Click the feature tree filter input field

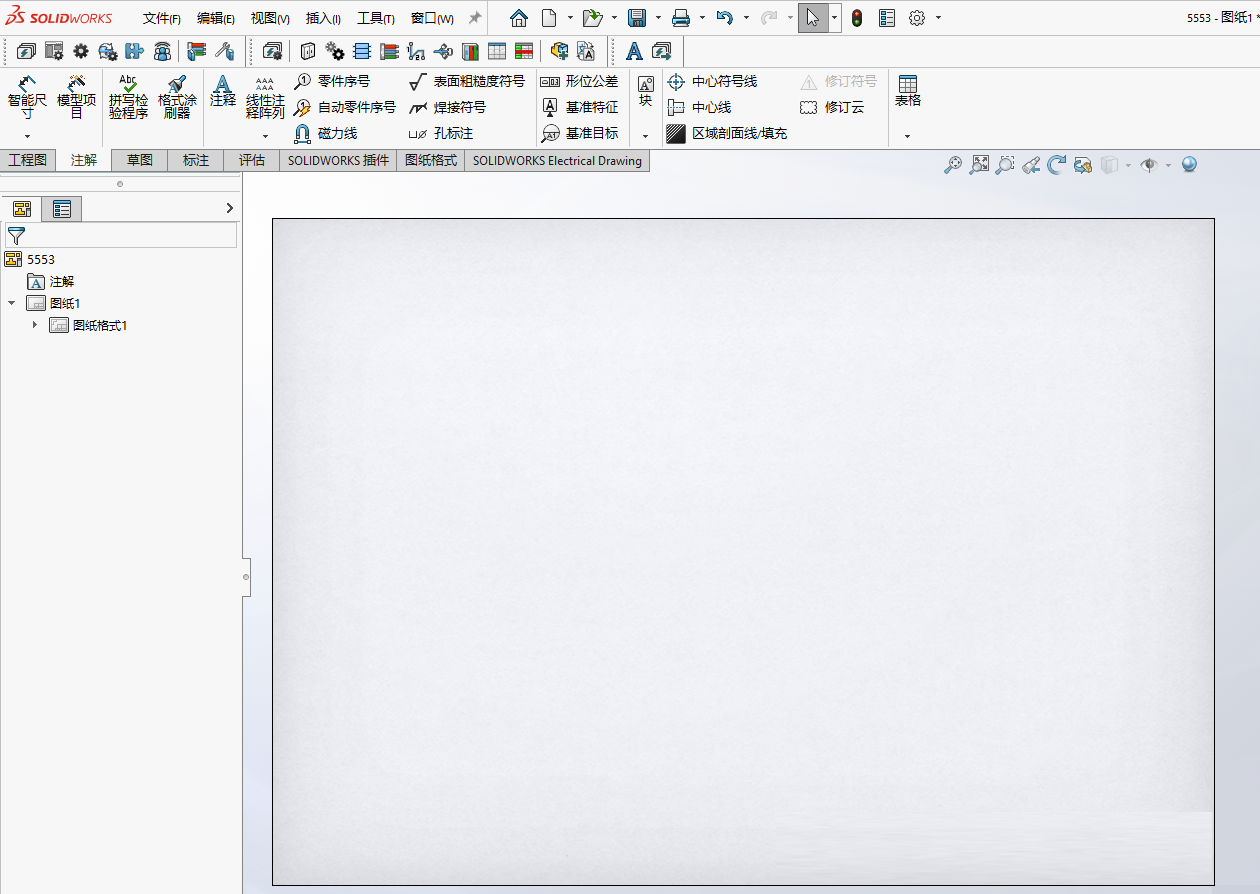pyautogui.click(x=130, y=235)
